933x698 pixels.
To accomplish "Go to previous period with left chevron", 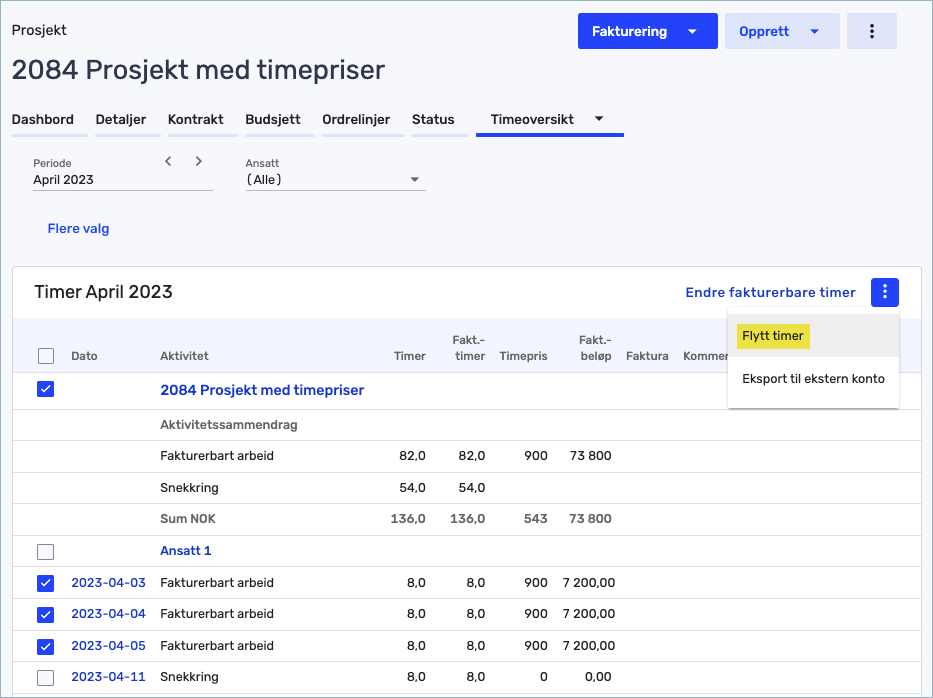I will [x=168, y=161].
